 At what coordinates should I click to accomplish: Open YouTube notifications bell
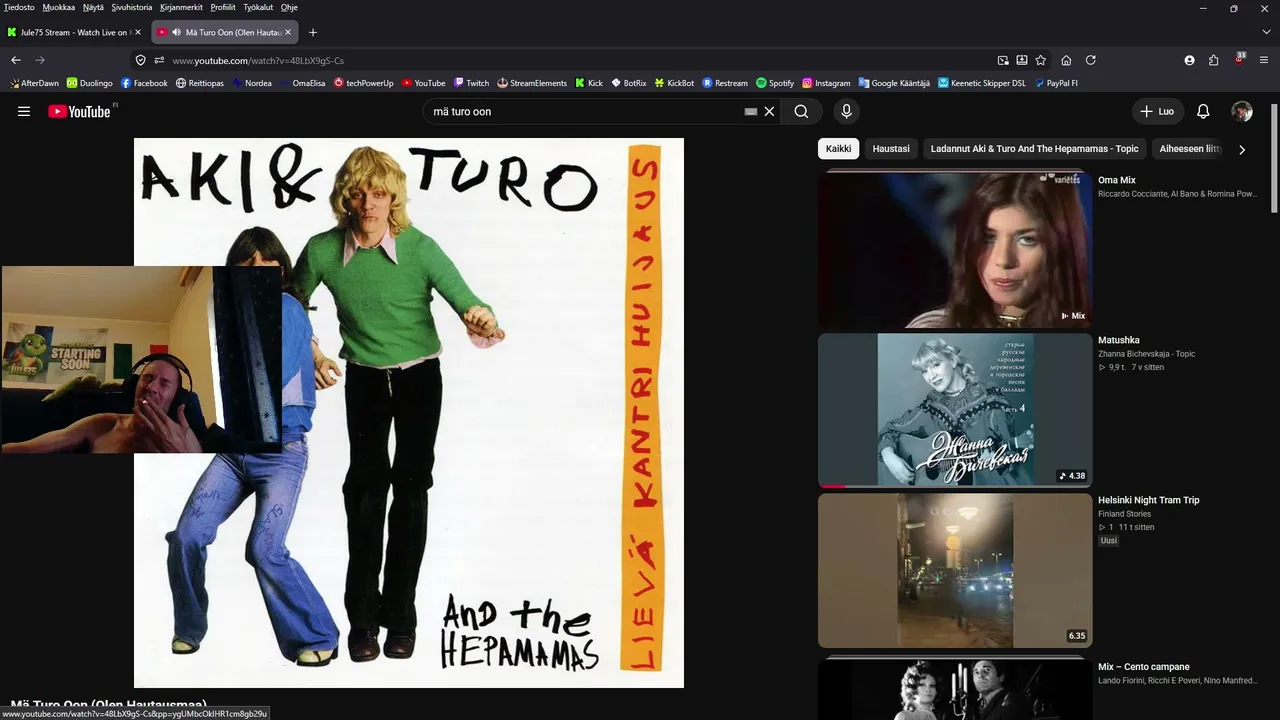[1204, 112]
